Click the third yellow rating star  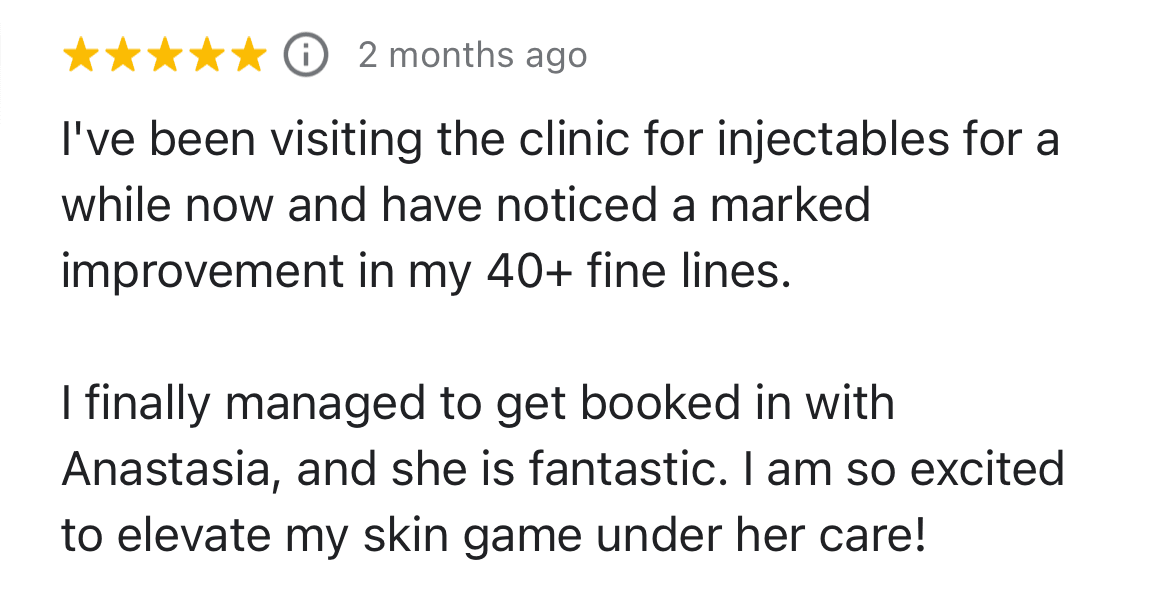pyautogui.click(x=164, y=56)
